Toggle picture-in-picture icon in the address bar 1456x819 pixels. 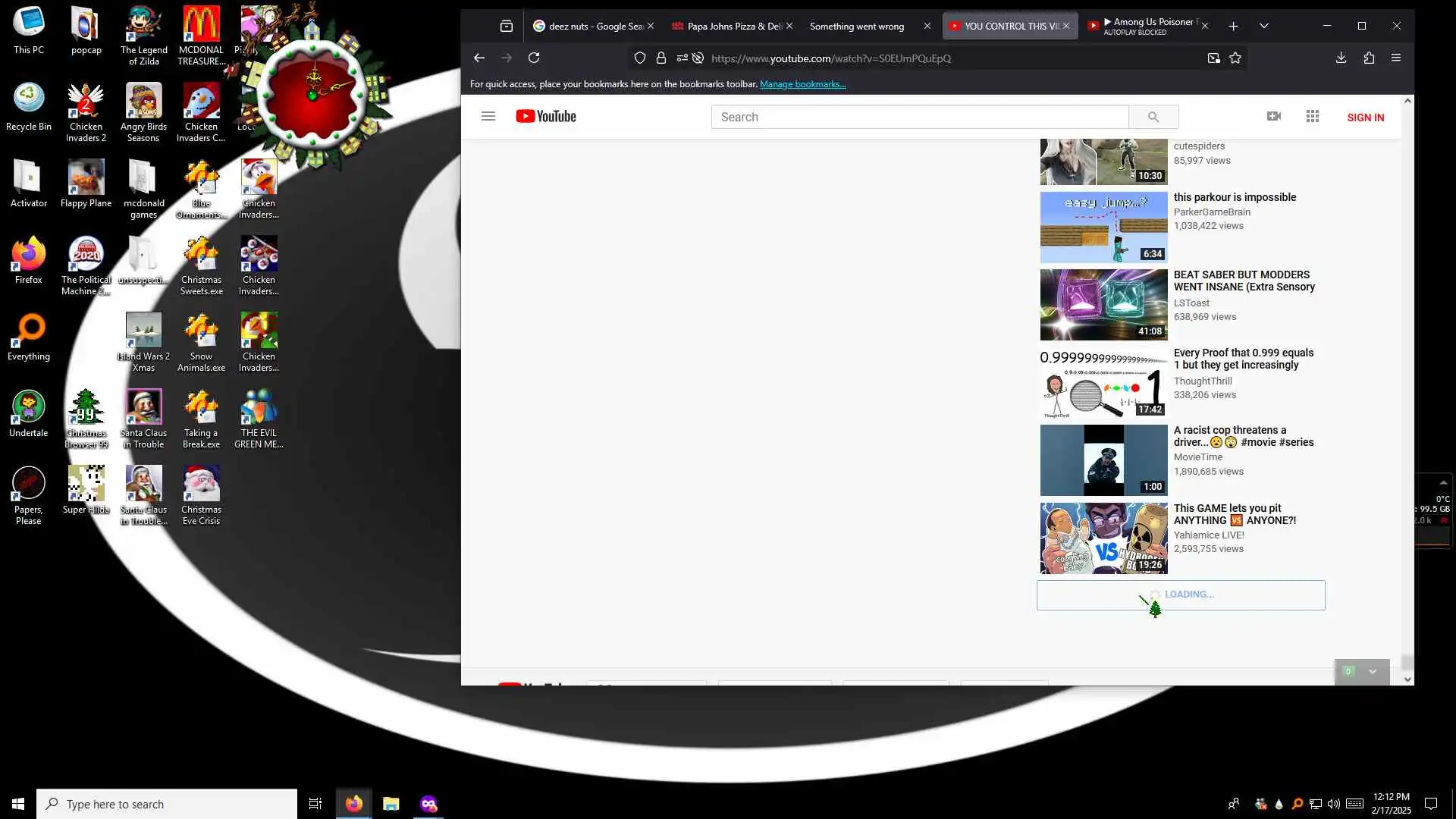[x=1213, y=58]
